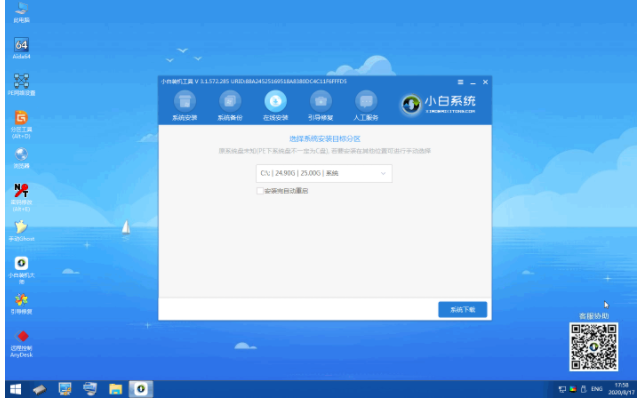
Task: Minimize the 小白装机工具 window
Action: 473,82
